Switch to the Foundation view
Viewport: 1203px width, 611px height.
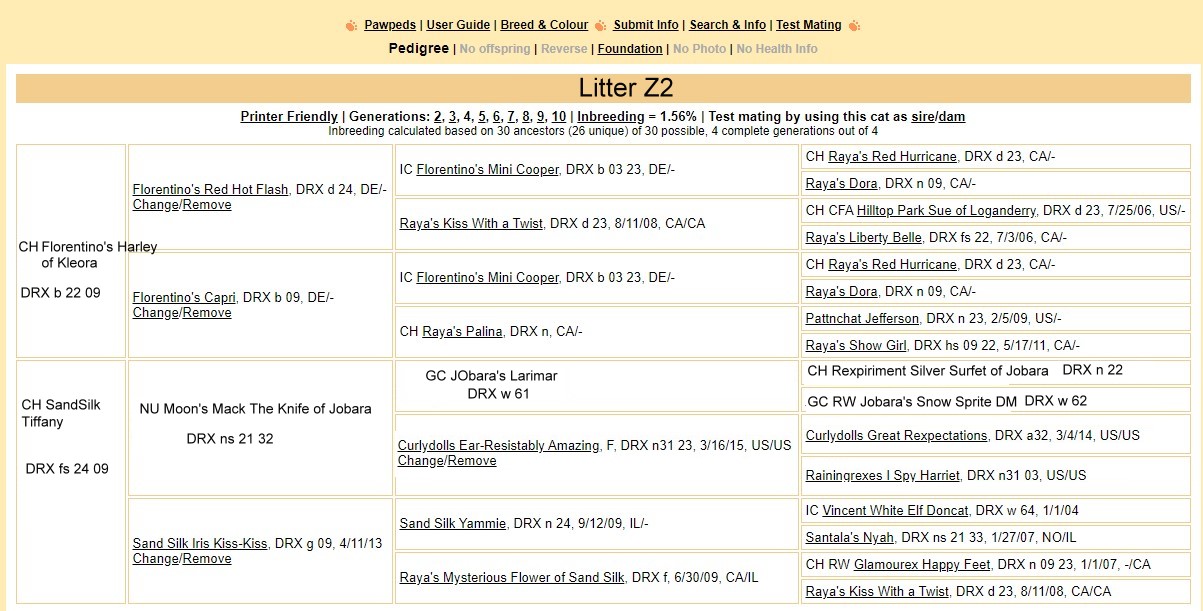coord(630,49)
